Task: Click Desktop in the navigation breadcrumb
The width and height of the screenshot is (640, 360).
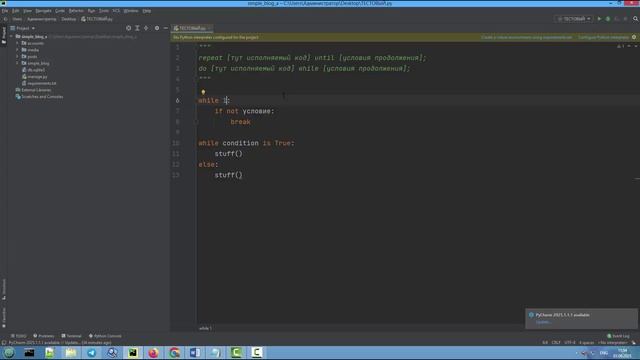Action: pyautogui.click(x=69, y=19)
